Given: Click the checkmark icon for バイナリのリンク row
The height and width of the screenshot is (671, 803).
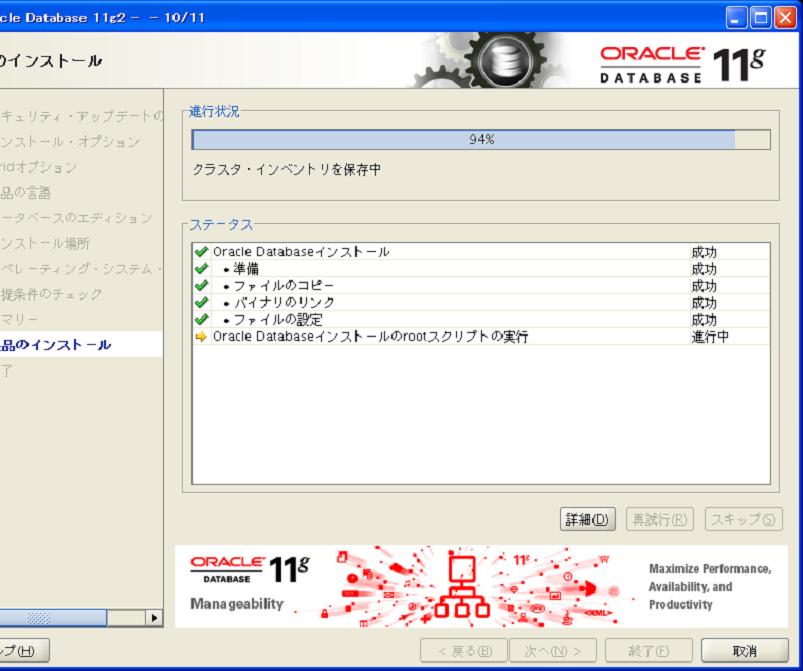Looking at the screenshot, I should [201, 302].
